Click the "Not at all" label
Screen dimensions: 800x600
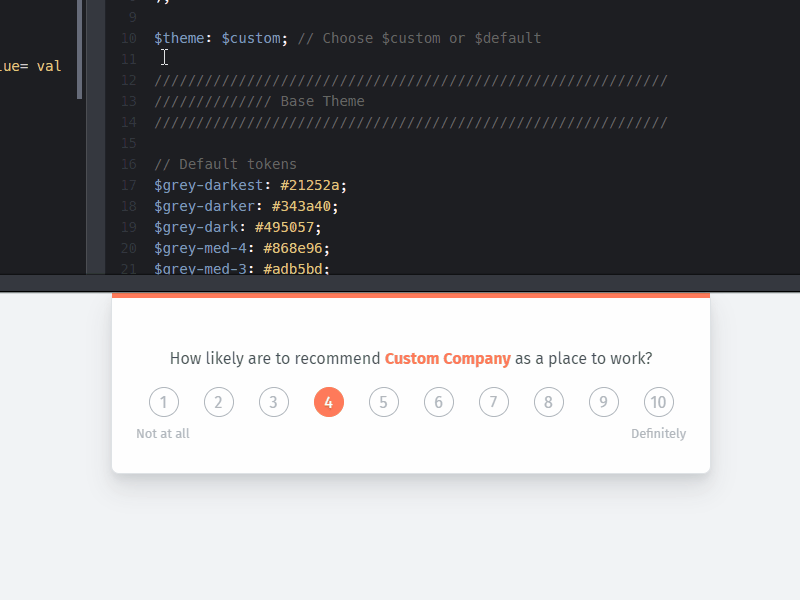[x=163, y=434]
